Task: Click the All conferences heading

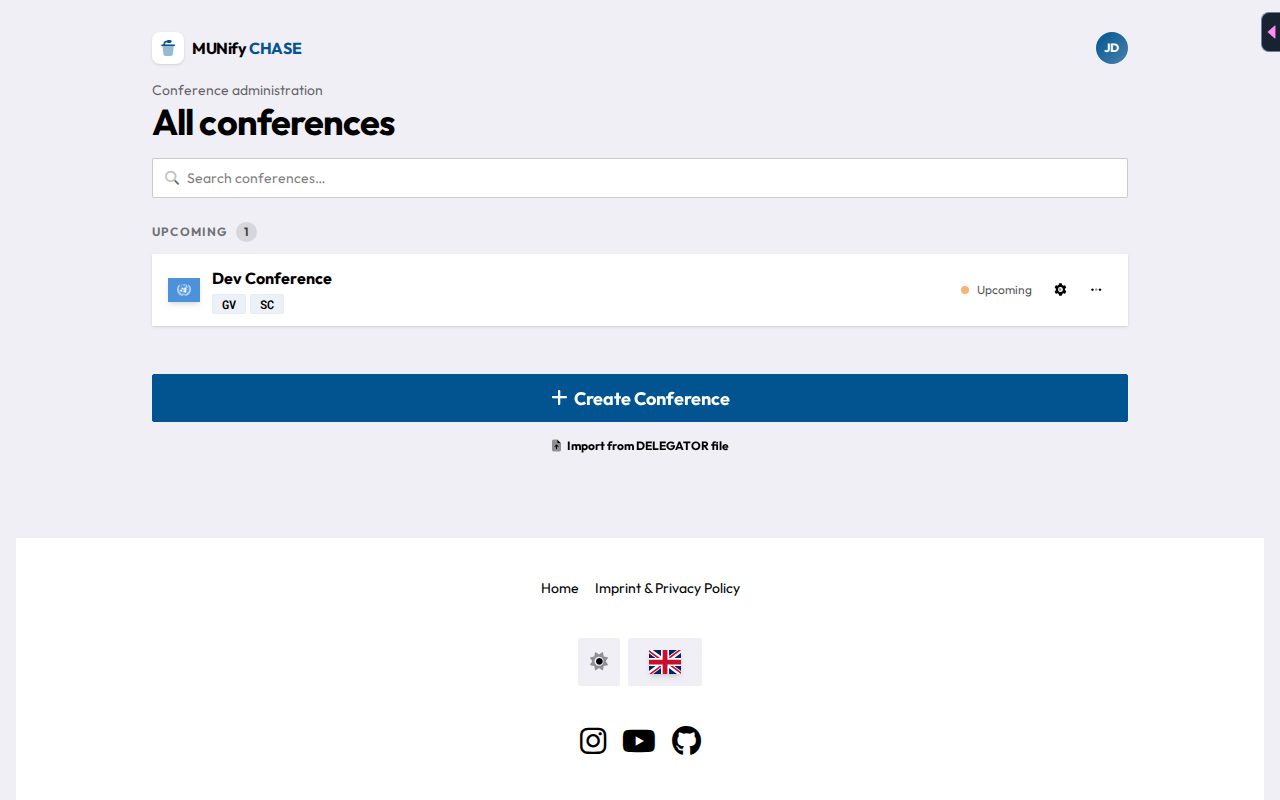Action: [x=273, y=123]
